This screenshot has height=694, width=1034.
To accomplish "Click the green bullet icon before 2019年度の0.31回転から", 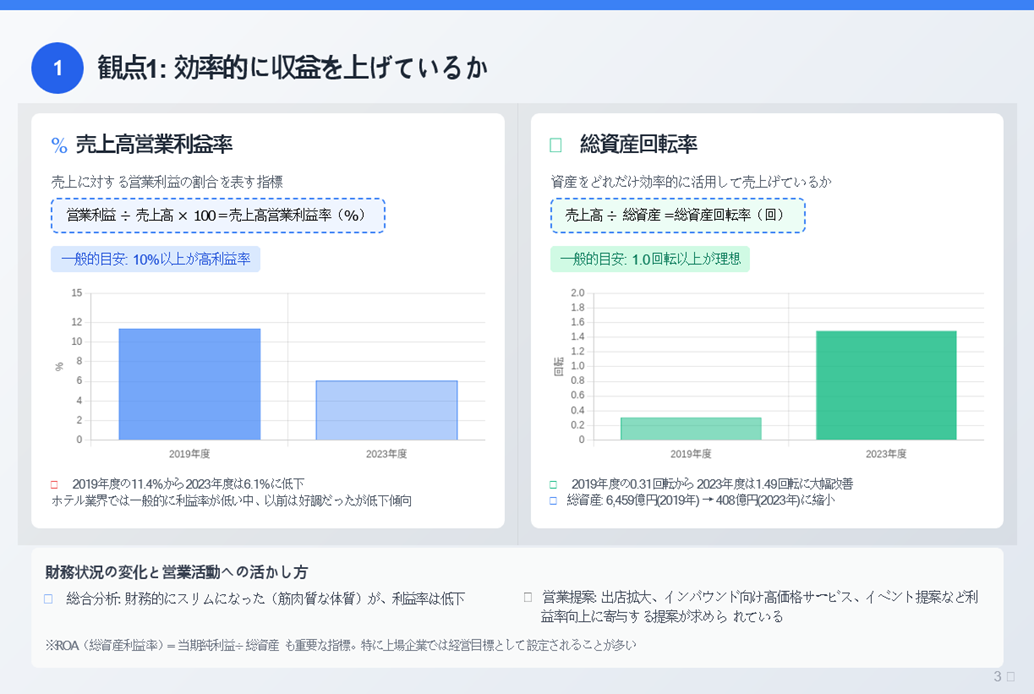I will (x=553, y=484).
